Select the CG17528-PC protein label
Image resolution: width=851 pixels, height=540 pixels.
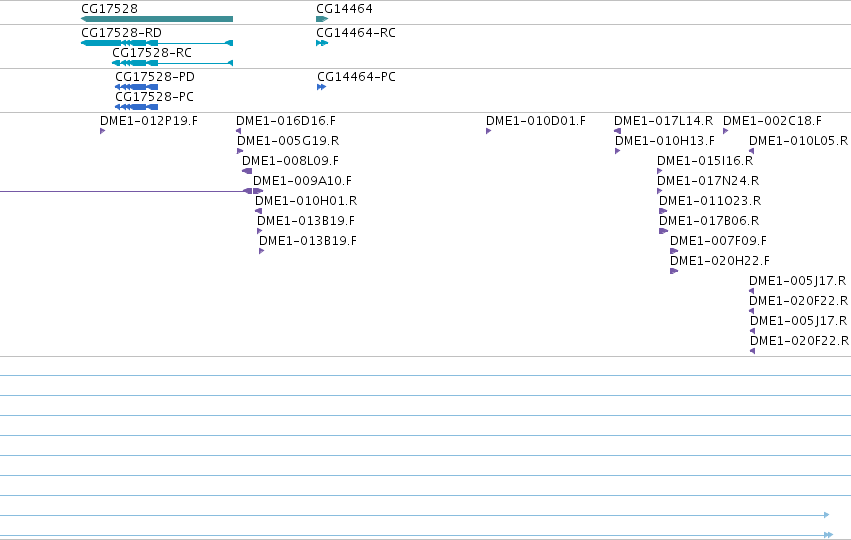tap(154, 97)
